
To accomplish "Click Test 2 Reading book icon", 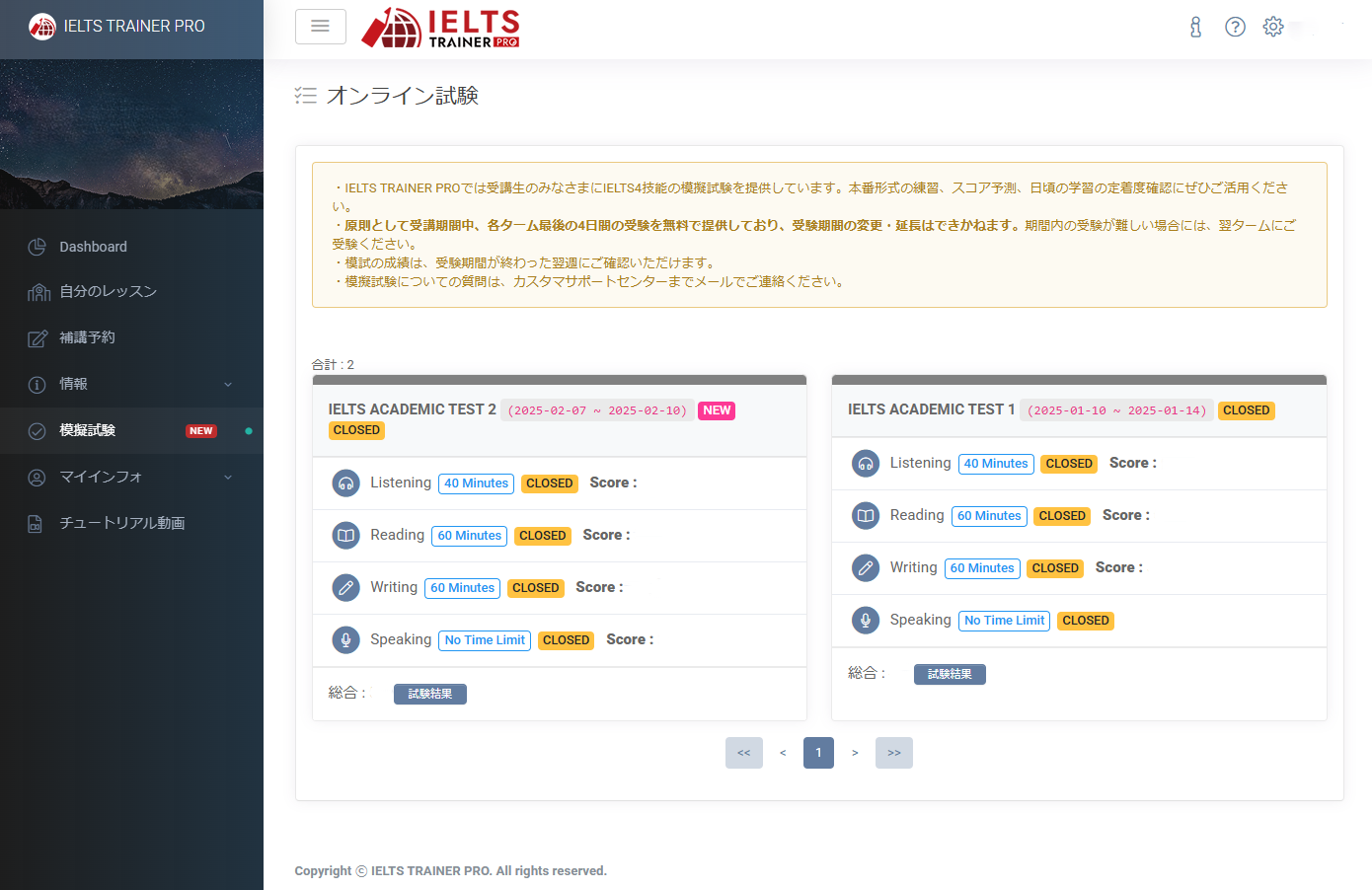I will click(345, 536).
